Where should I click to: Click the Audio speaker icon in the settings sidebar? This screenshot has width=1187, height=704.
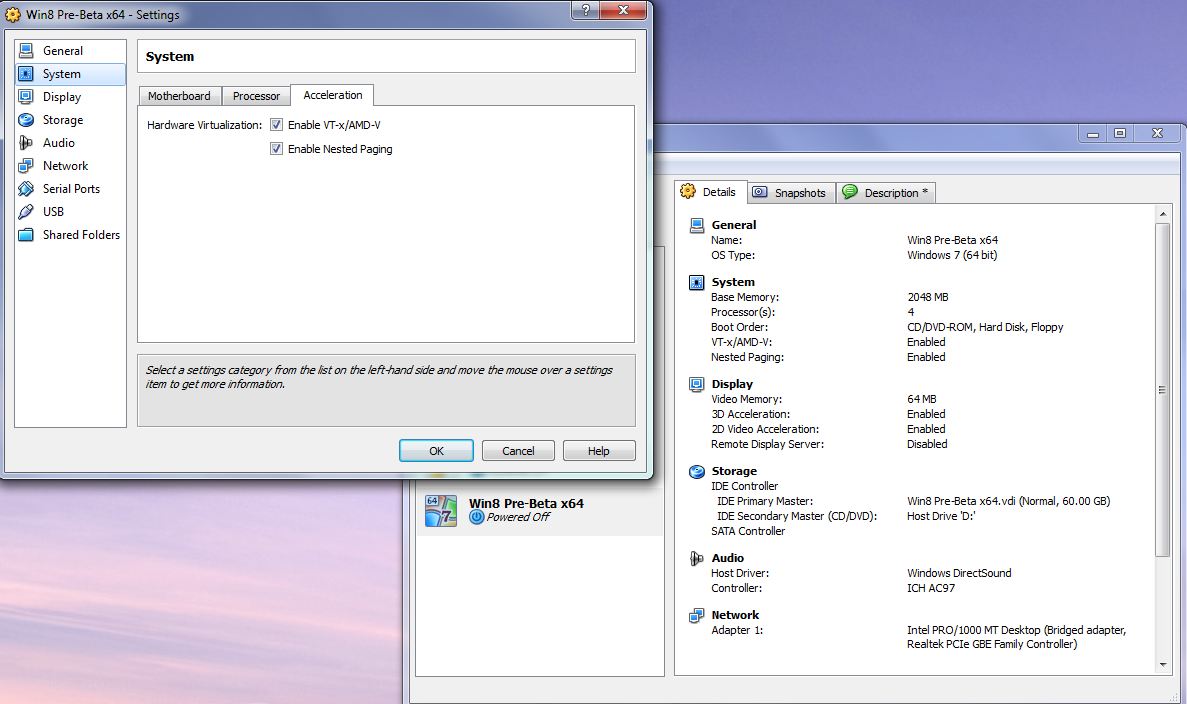pos(26,142)
